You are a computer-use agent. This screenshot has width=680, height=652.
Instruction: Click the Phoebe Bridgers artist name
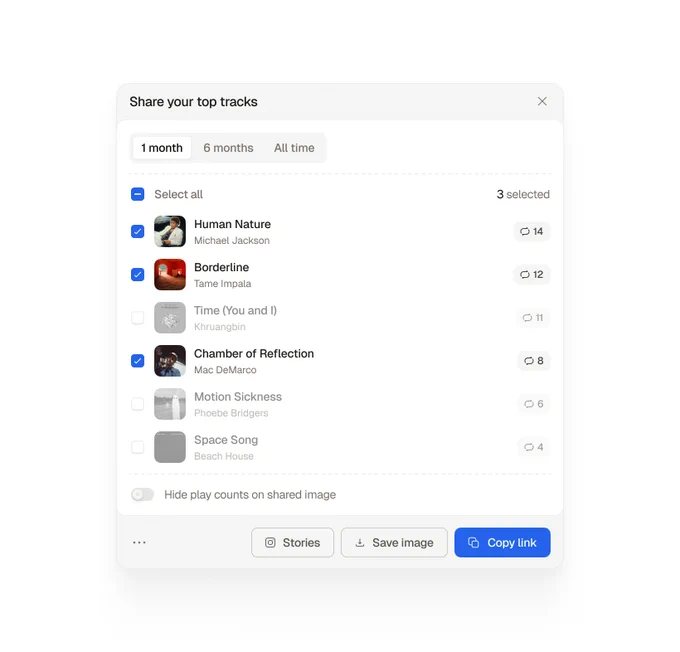click(x=231, y=413)
